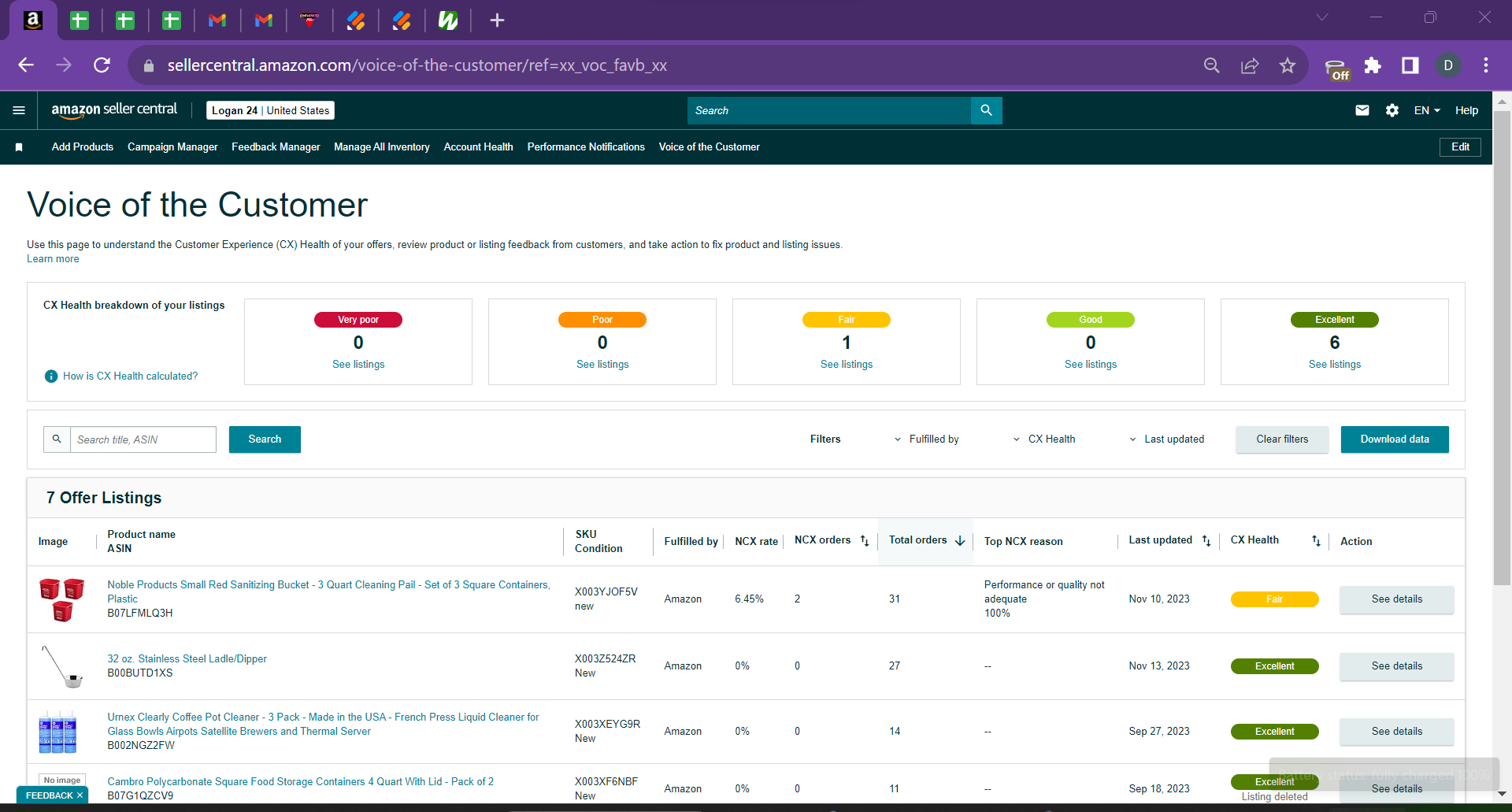
Task: Click the red sanitizing bucket thumbnail
Action: pyautogui.click(x=62, y=599)
